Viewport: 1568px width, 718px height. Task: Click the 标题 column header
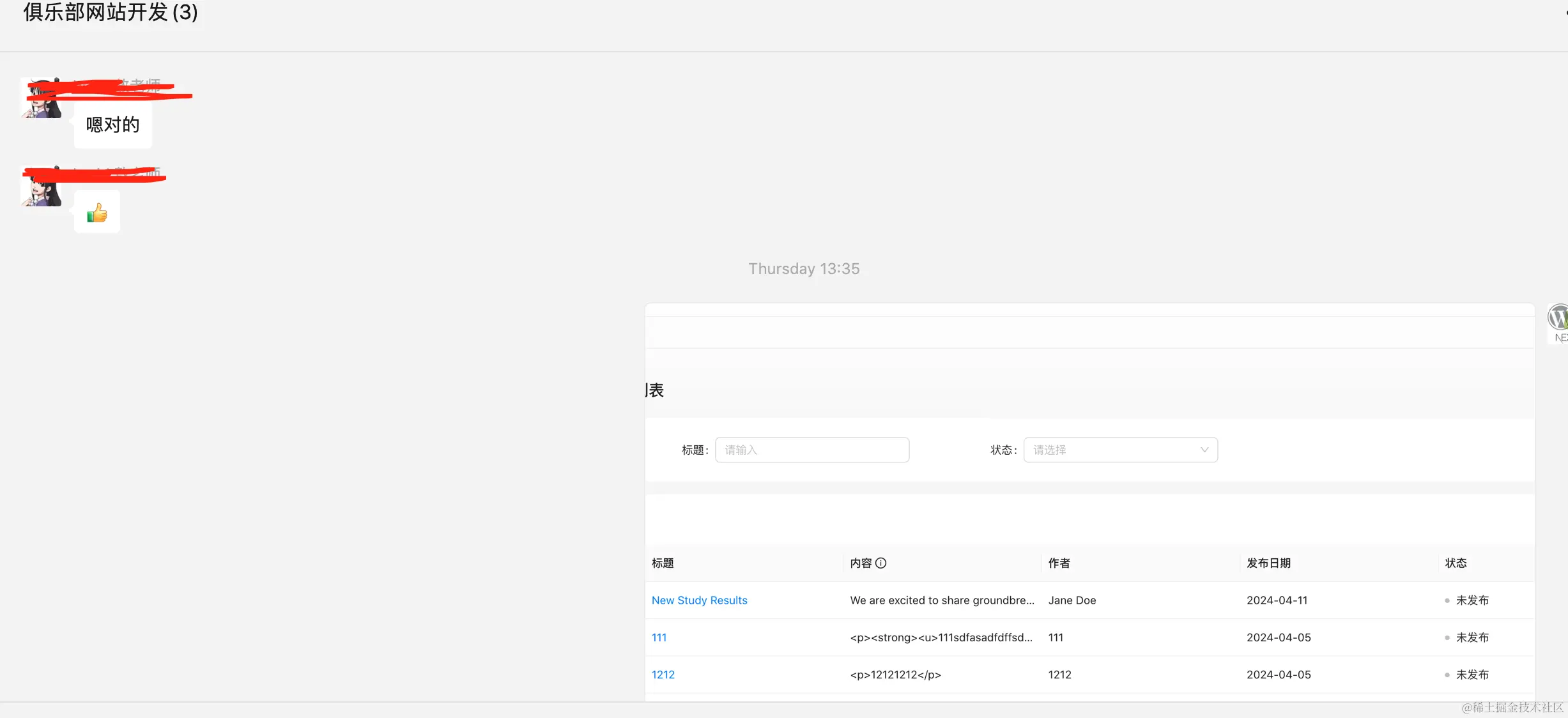pos(663,563)
